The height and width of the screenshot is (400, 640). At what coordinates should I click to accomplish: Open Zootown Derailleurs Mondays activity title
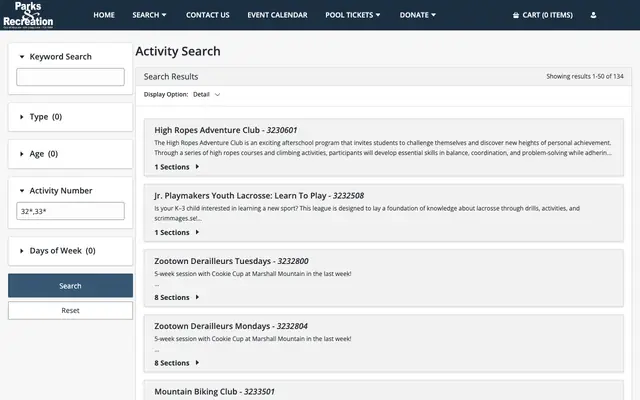[x=231, y=326]
